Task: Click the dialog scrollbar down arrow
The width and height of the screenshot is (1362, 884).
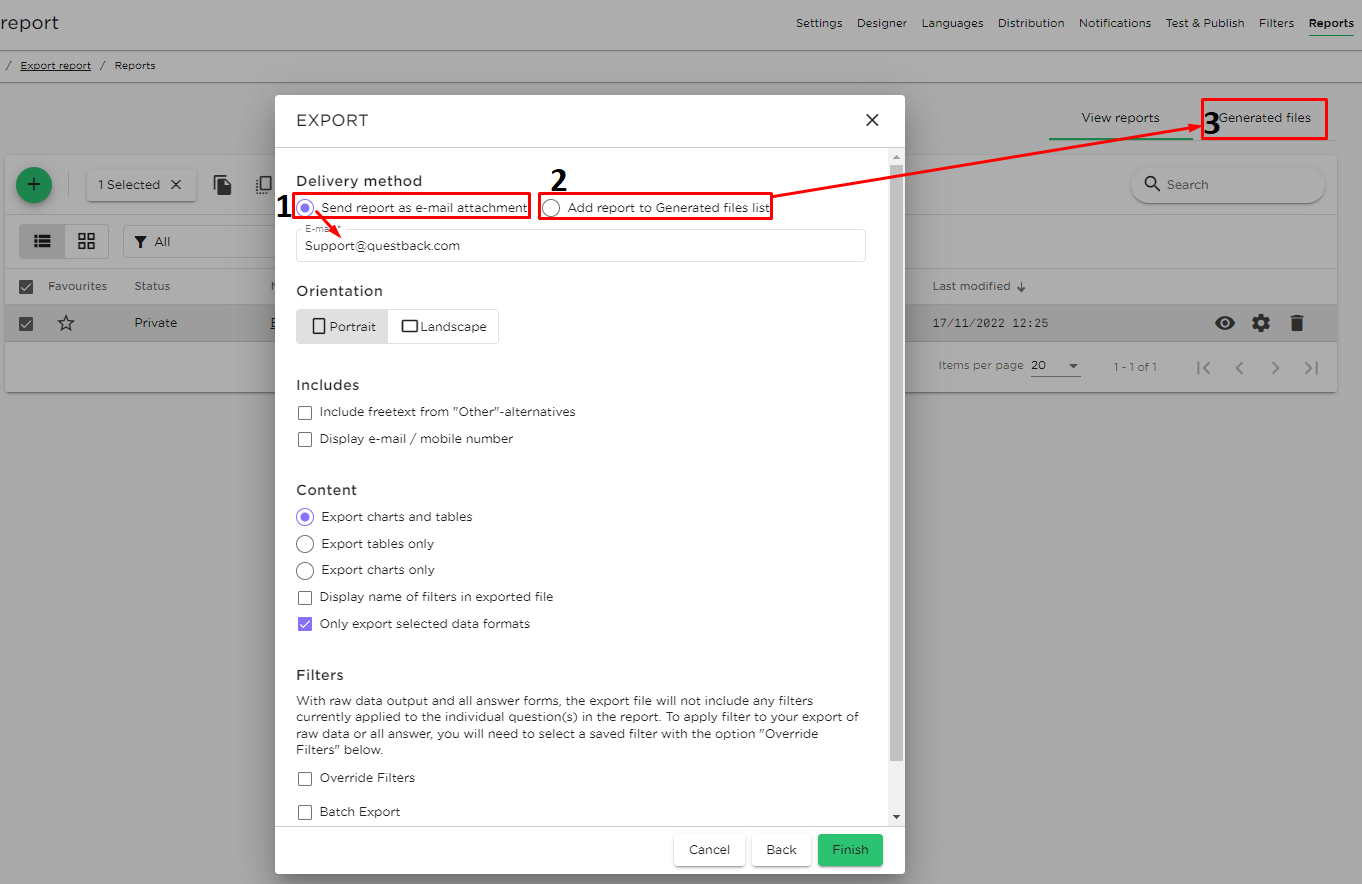Action: (x=896, y=817)
